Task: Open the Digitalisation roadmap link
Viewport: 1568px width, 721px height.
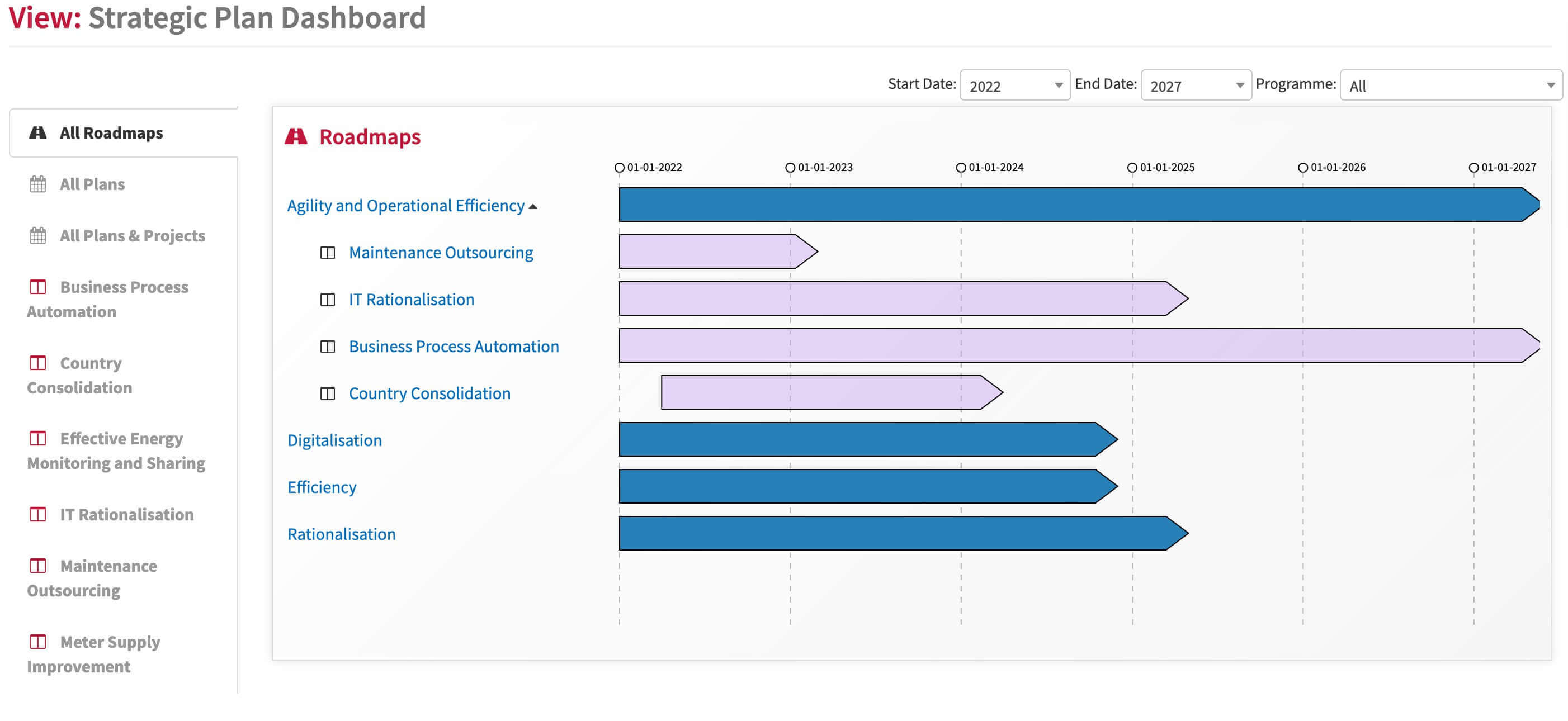Action: click(334, 439)
